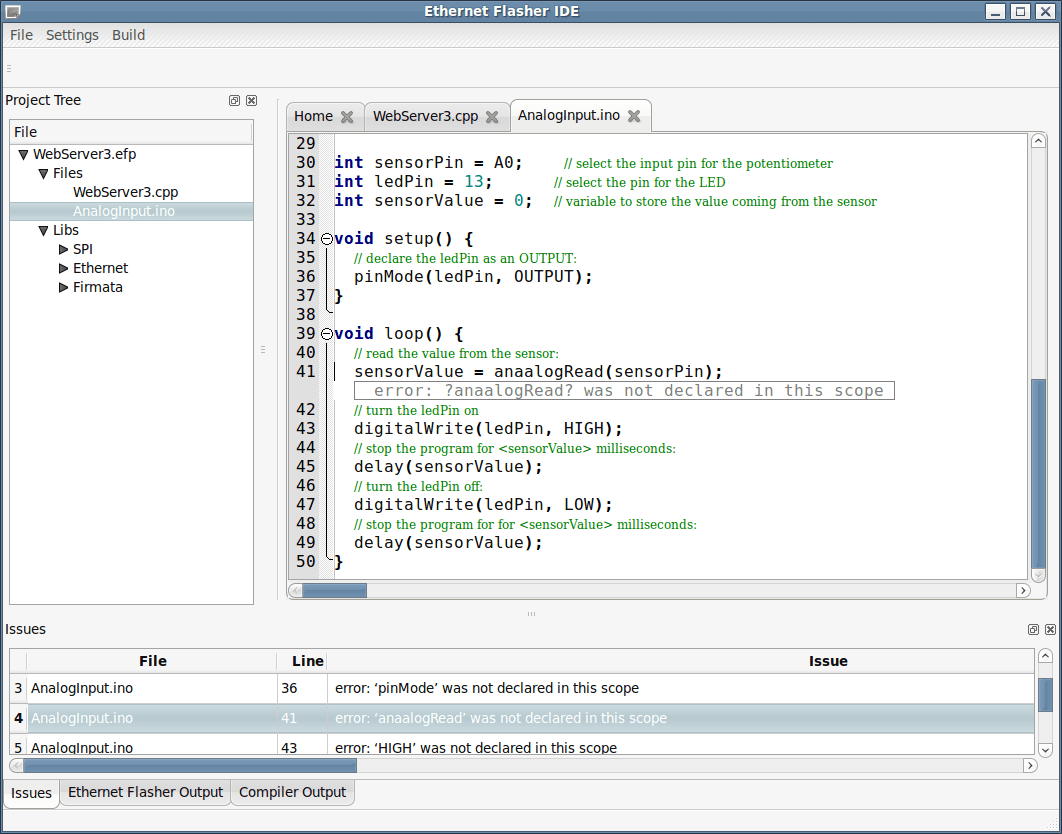Select AnalogInput.ino in the Project Tree

[x=124, y=211]
